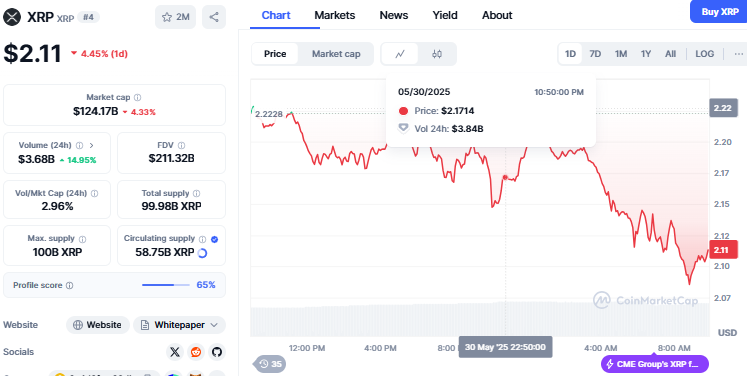Click the info icon beside Market cap
The width and height of the screenshot is (747, 376).
(x=138, y=97)
